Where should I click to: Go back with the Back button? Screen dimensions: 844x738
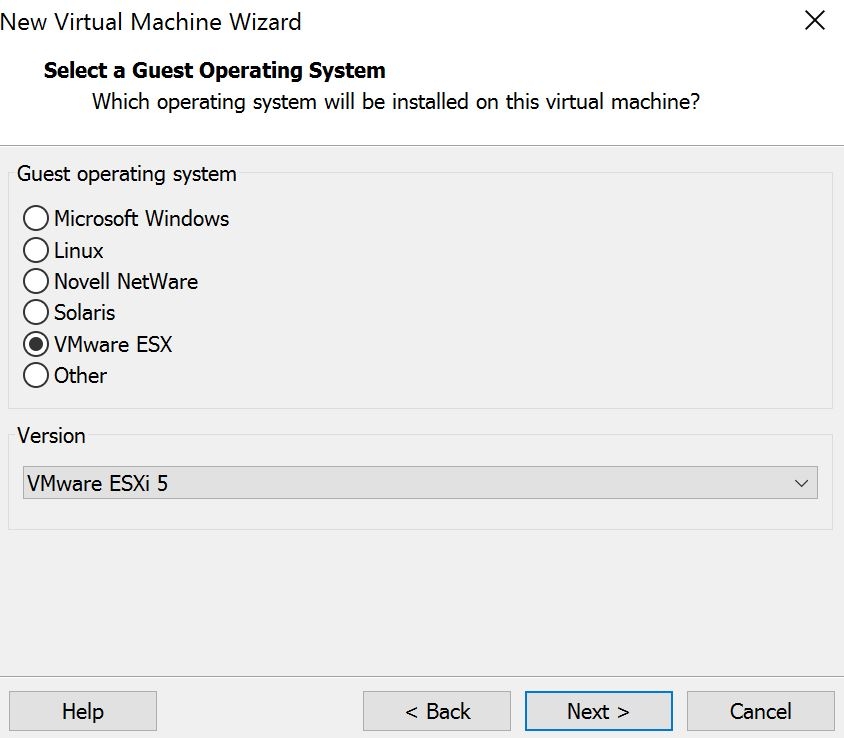437,711
